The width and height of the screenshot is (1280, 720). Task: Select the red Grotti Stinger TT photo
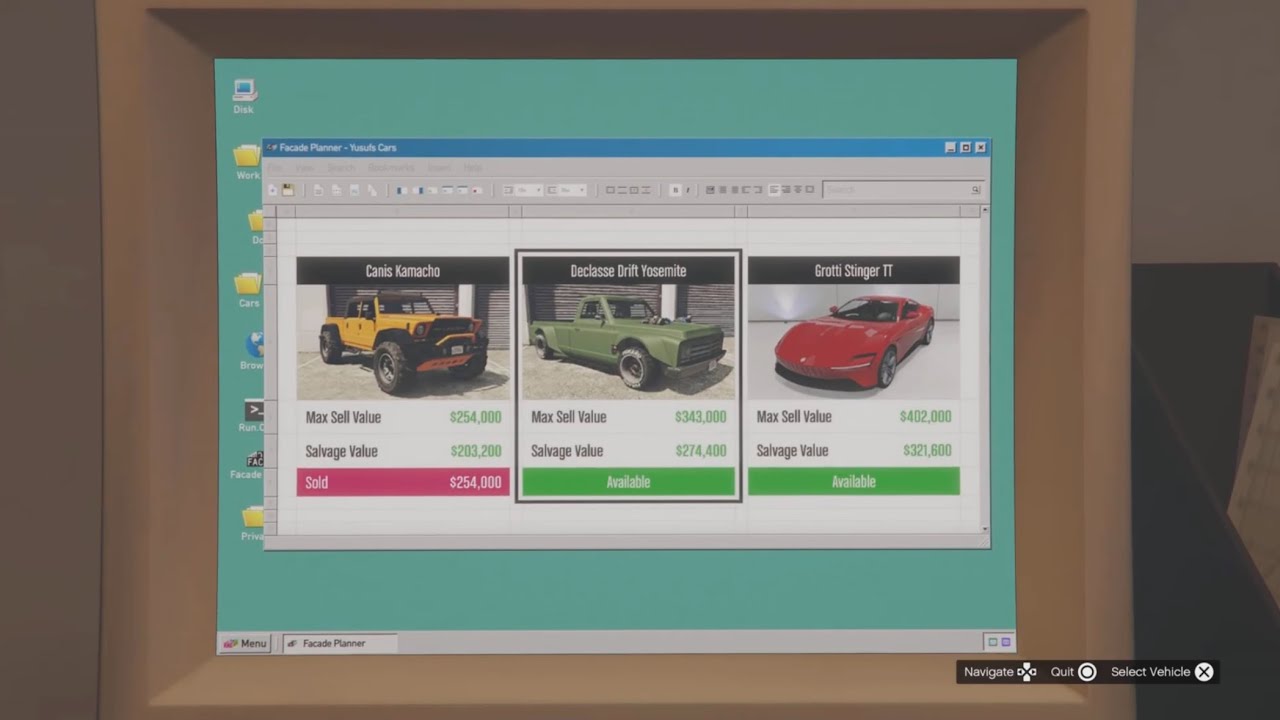click(x=854, y=341)
